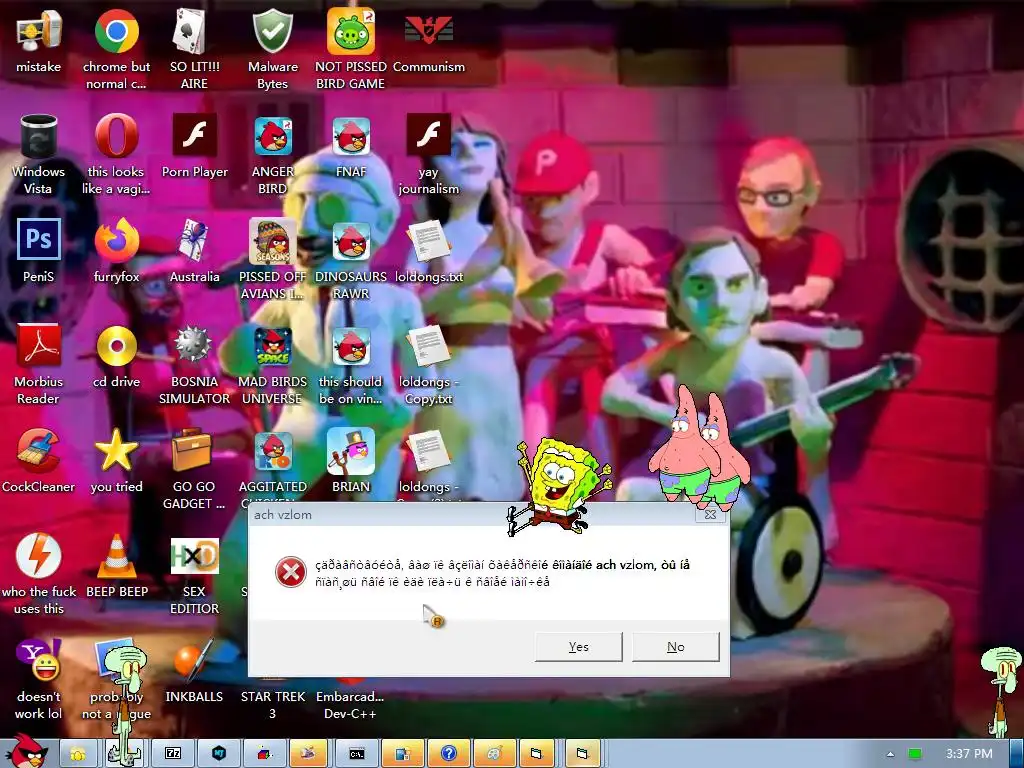Image resolution: width=1024 pixels, height=768 pixels.
Task: Open the 'NOT PISSED BIRD GAME' icon
Action: click(351, 32)
